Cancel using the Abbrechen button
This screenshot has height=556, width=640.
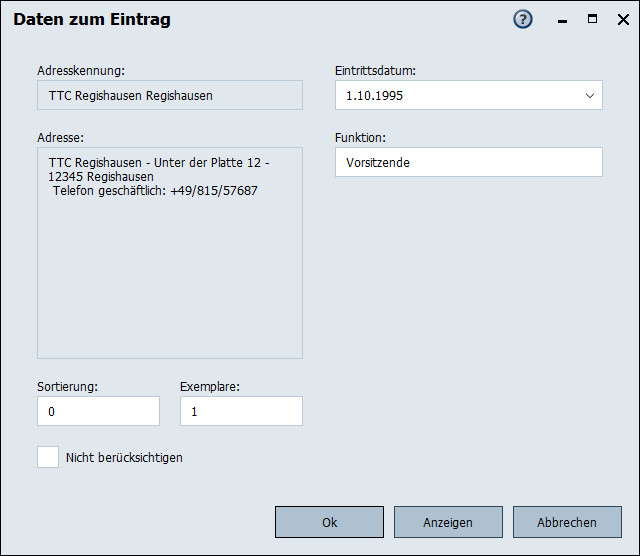[566, 522]
